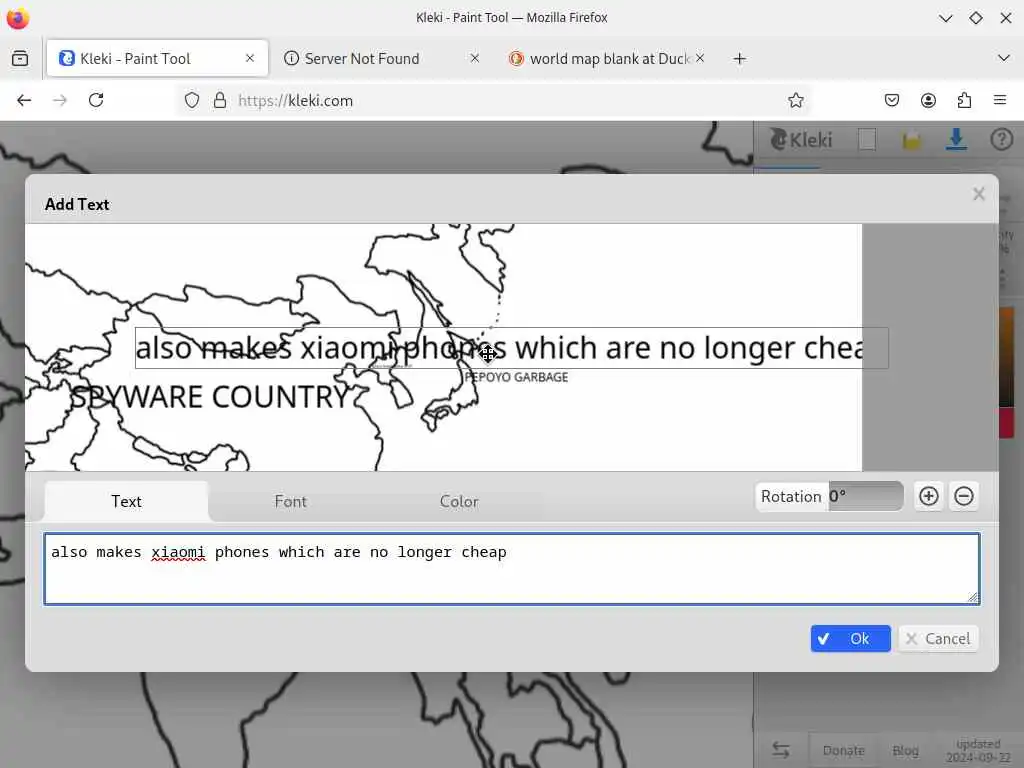
Task: Go back to the previous page
Action: point(24,100)
